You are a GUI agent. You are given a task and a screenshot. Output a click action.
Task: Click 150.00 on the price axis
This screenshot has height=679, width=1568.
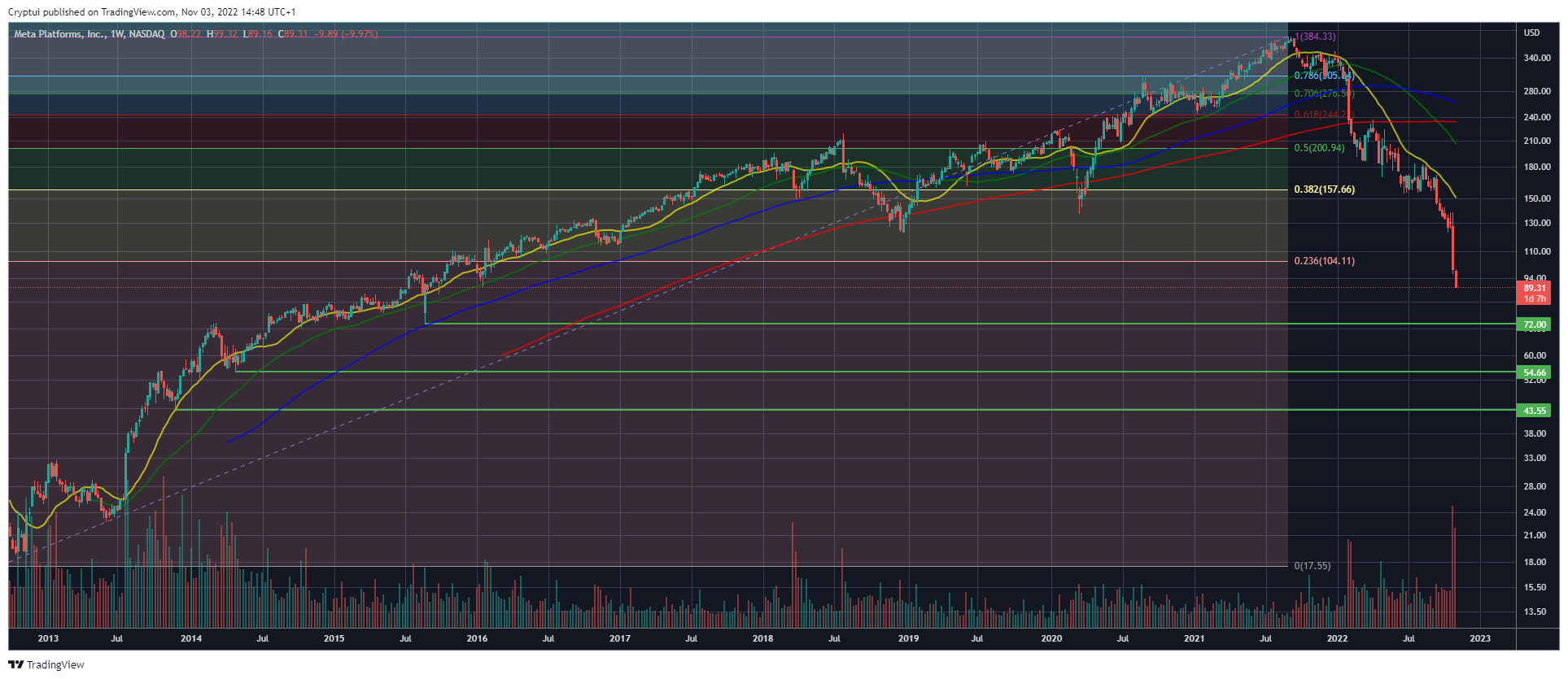[x=1536, y=198]
